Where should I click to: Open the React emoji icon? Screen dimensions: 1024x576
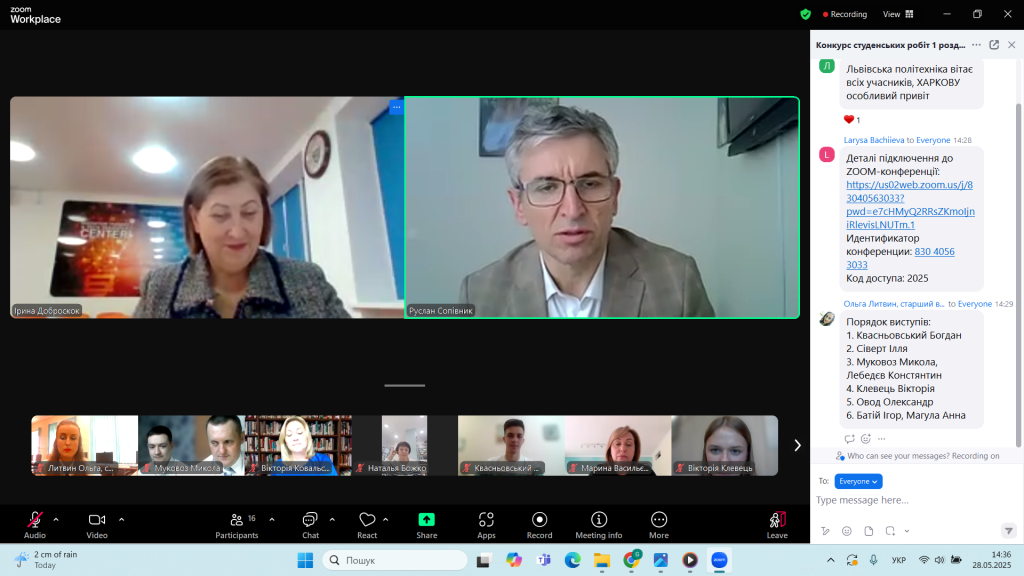(x=367, y=520)
